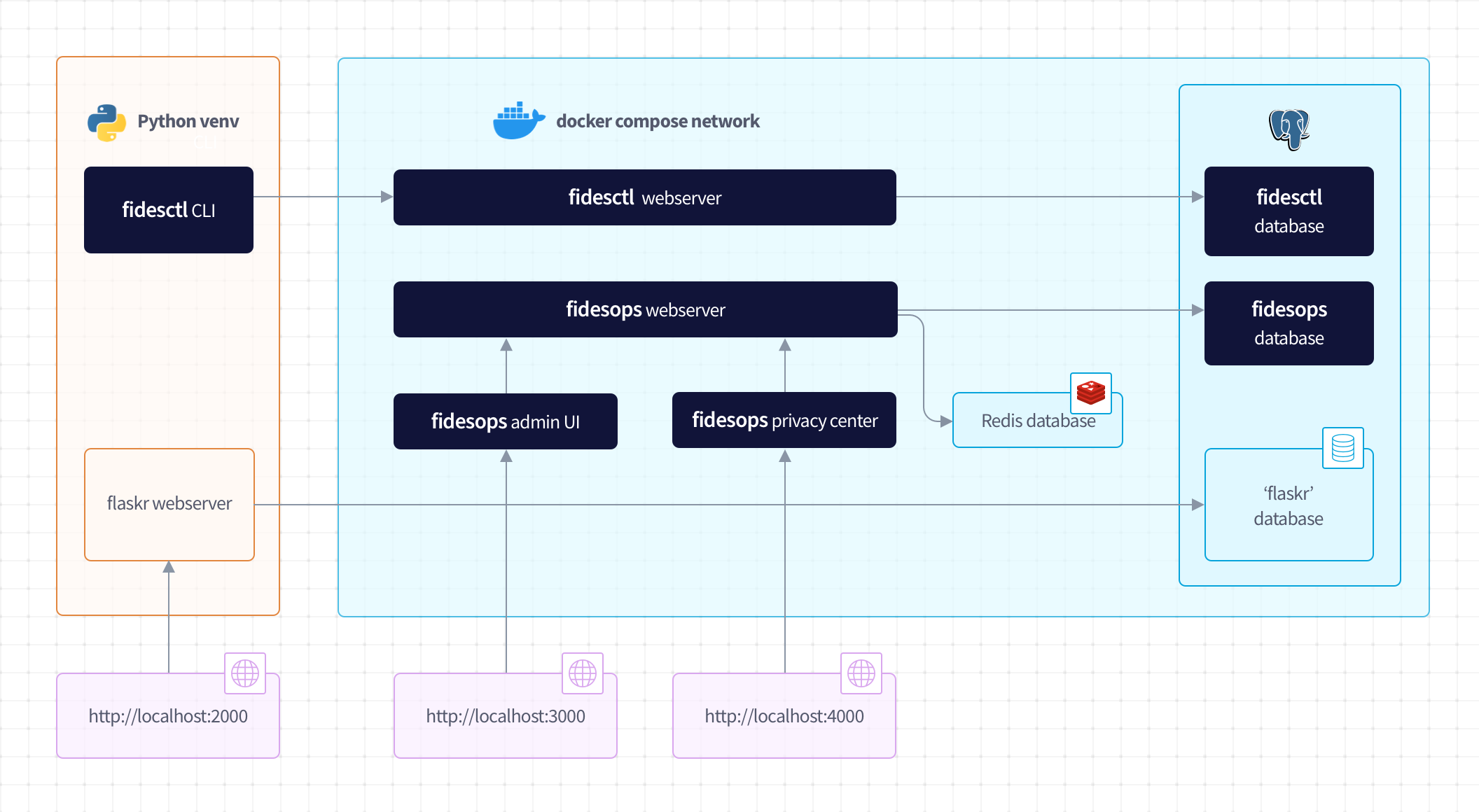Image resolution: width=1479 pixels, height=812 pixels.
Task: Click globe icon on localhost:3000 box
Action: click(x=583, y=673)
